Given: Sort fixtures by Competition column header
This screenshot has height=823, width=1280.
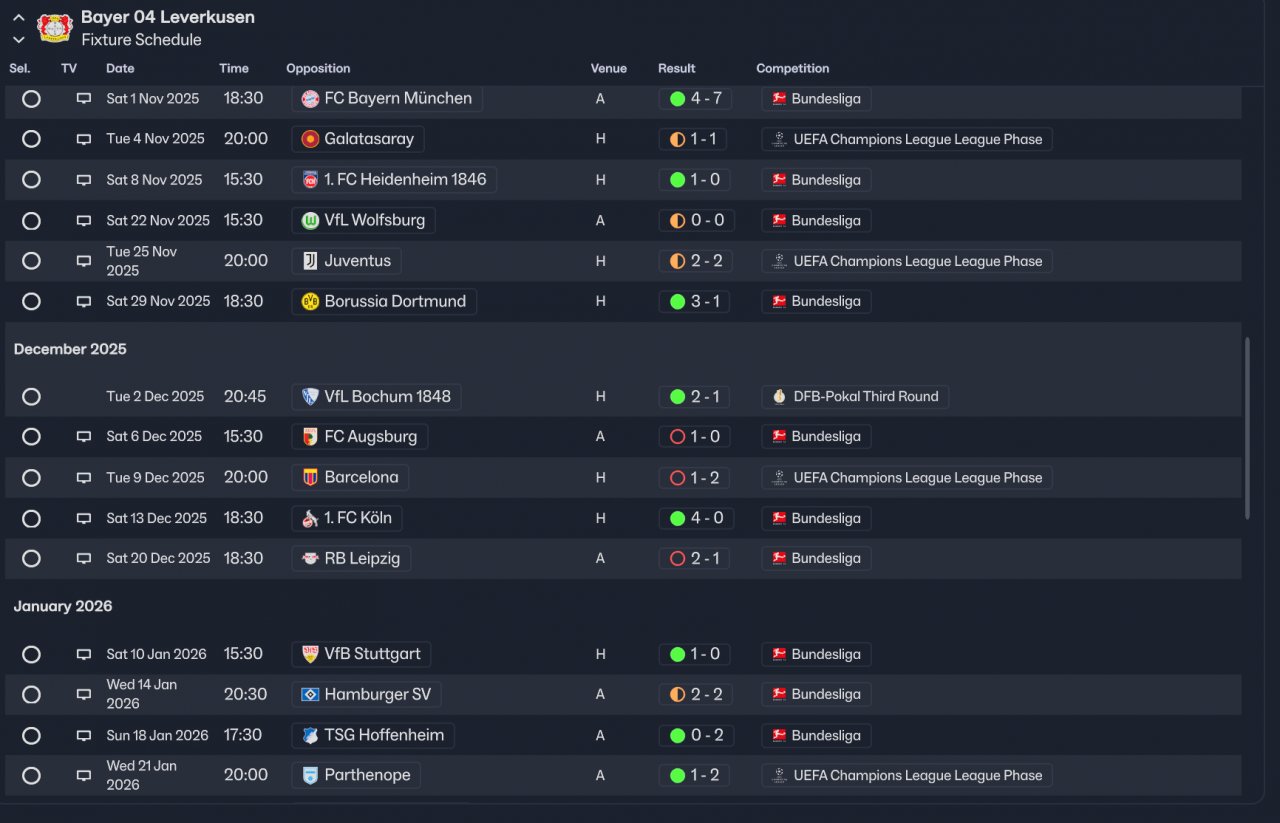Looking at the screenshot, I should (792, 69).
